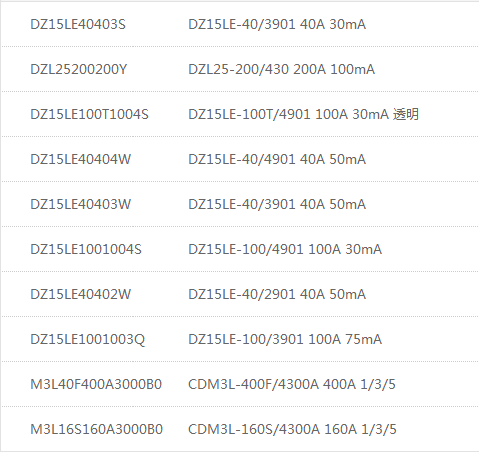Select product code DZ15LE40404W
The image size is (479, 452).
pos(81,159)
